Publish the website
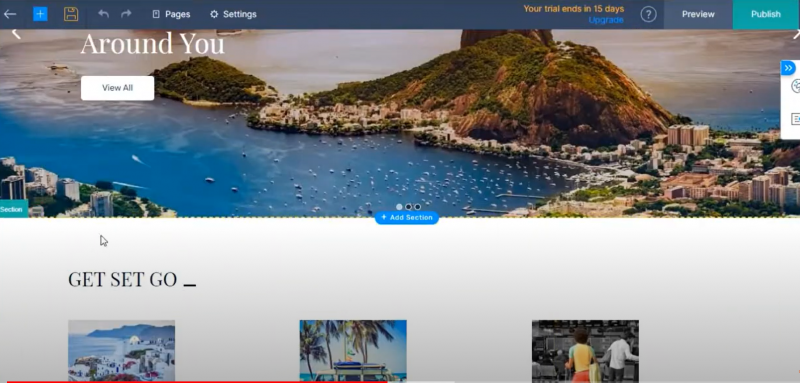This screenshot has height=383, width=800. (766, 14)
